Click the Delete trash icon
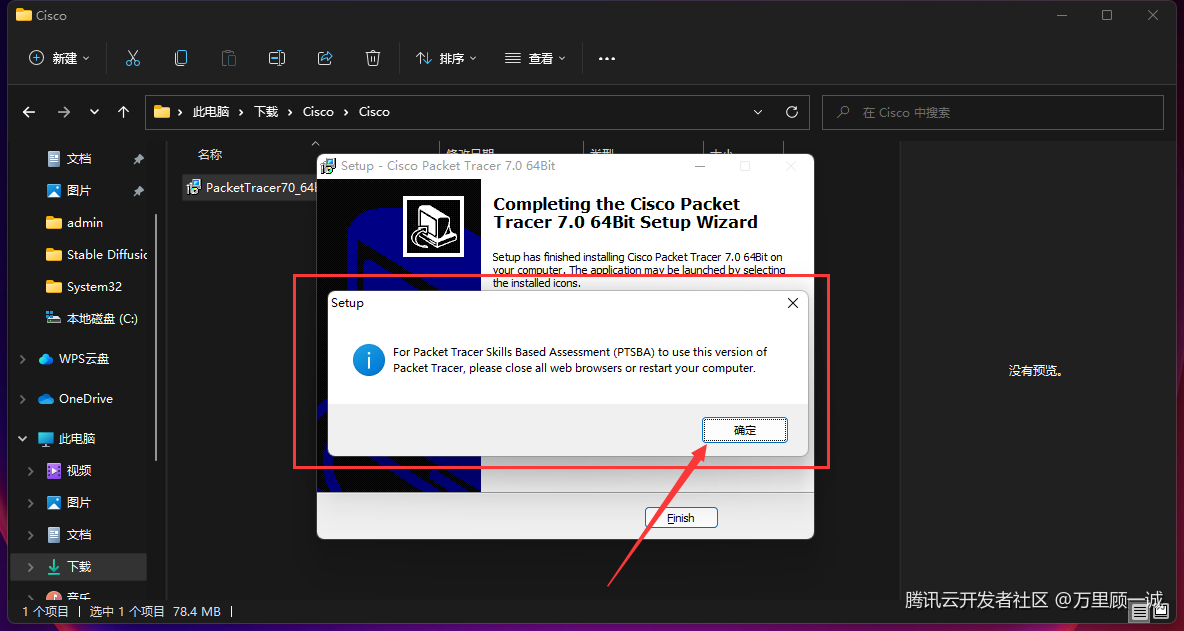1184x631 pixels. point(372,58)
